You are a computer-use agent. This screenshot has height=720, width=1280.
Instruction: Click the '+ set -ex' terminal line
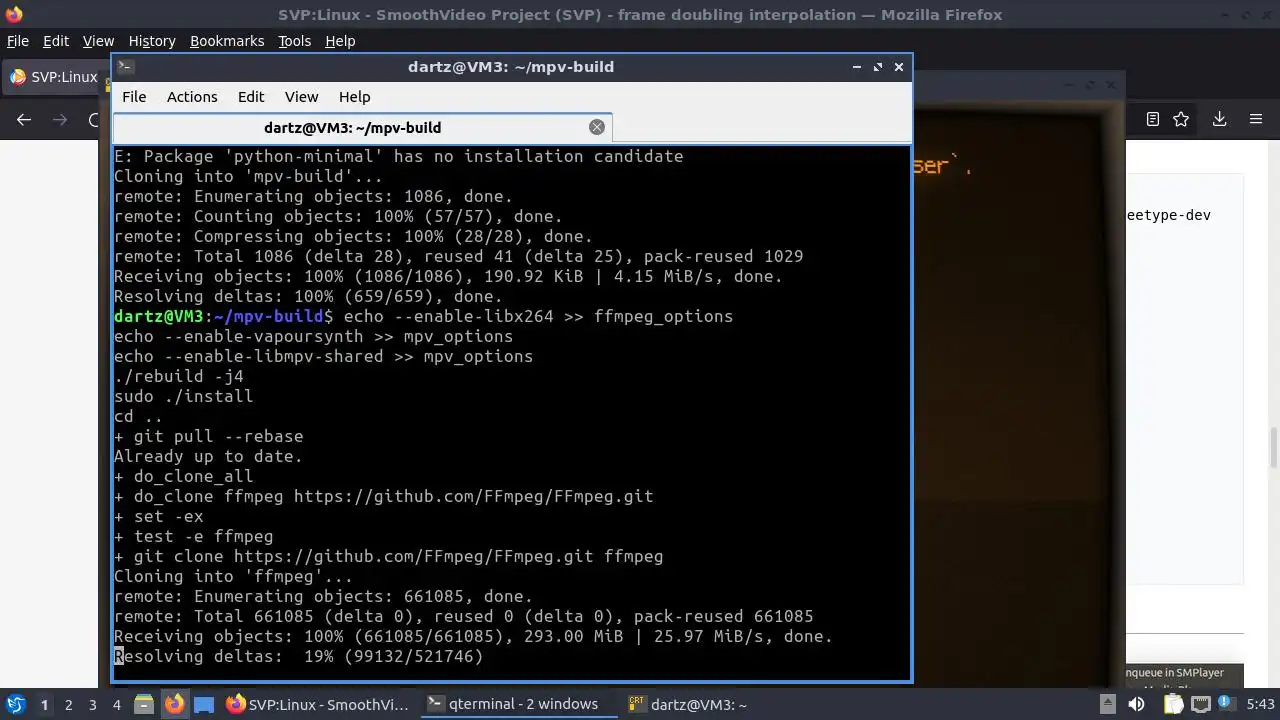pos(159,516)
